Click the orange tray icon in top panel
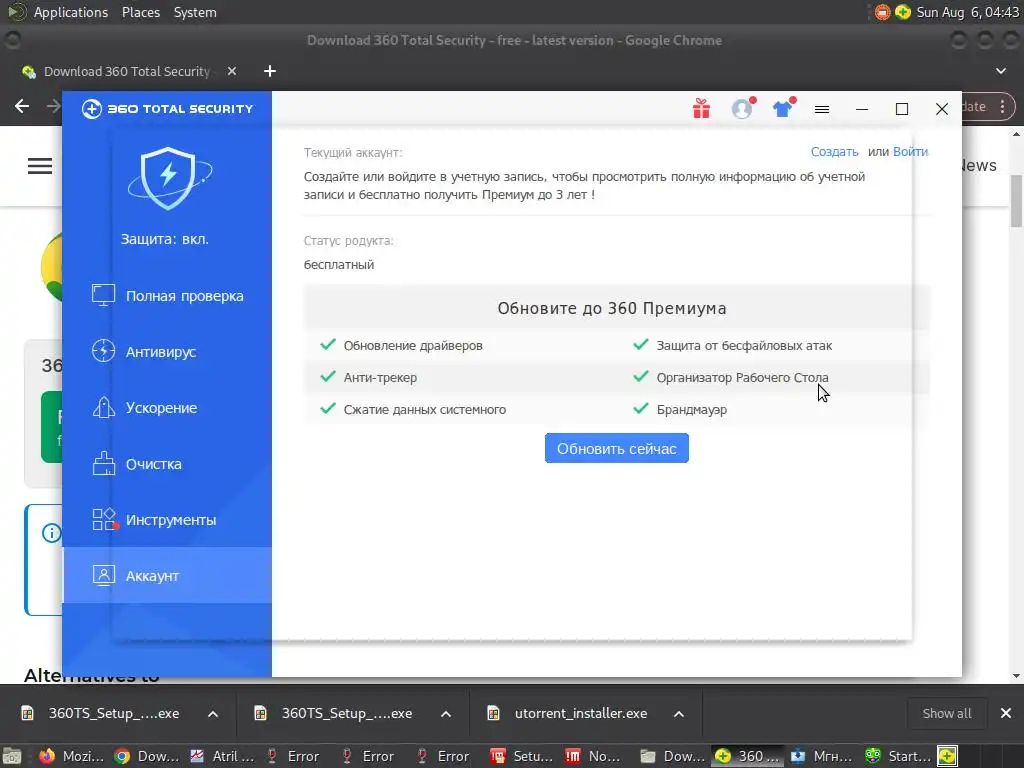This screenshot has width=1024, height=768. coord(882,12)
